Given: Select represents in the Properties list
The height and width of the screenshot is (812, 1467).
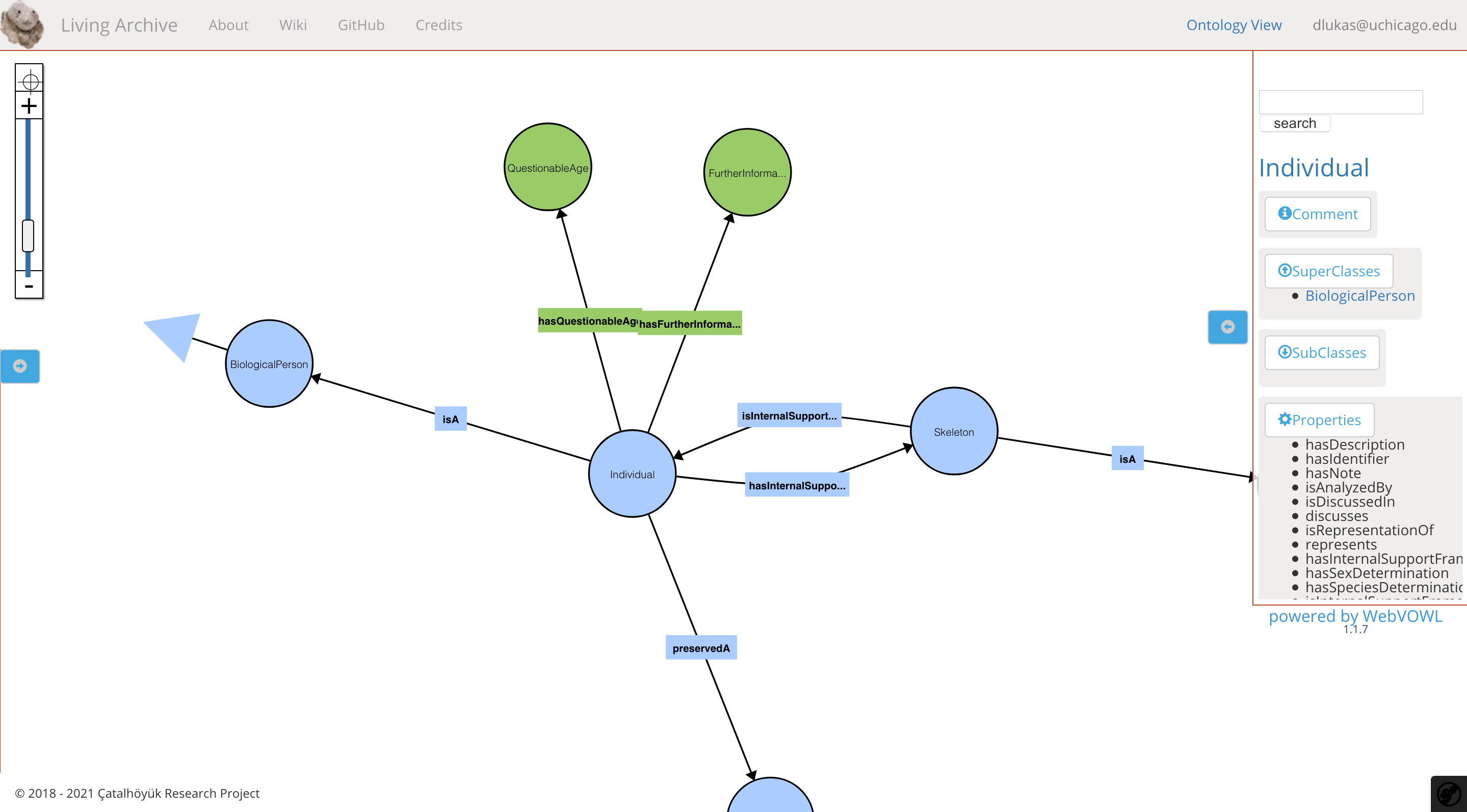Looking at the screenshot, I should (1341, 544).
